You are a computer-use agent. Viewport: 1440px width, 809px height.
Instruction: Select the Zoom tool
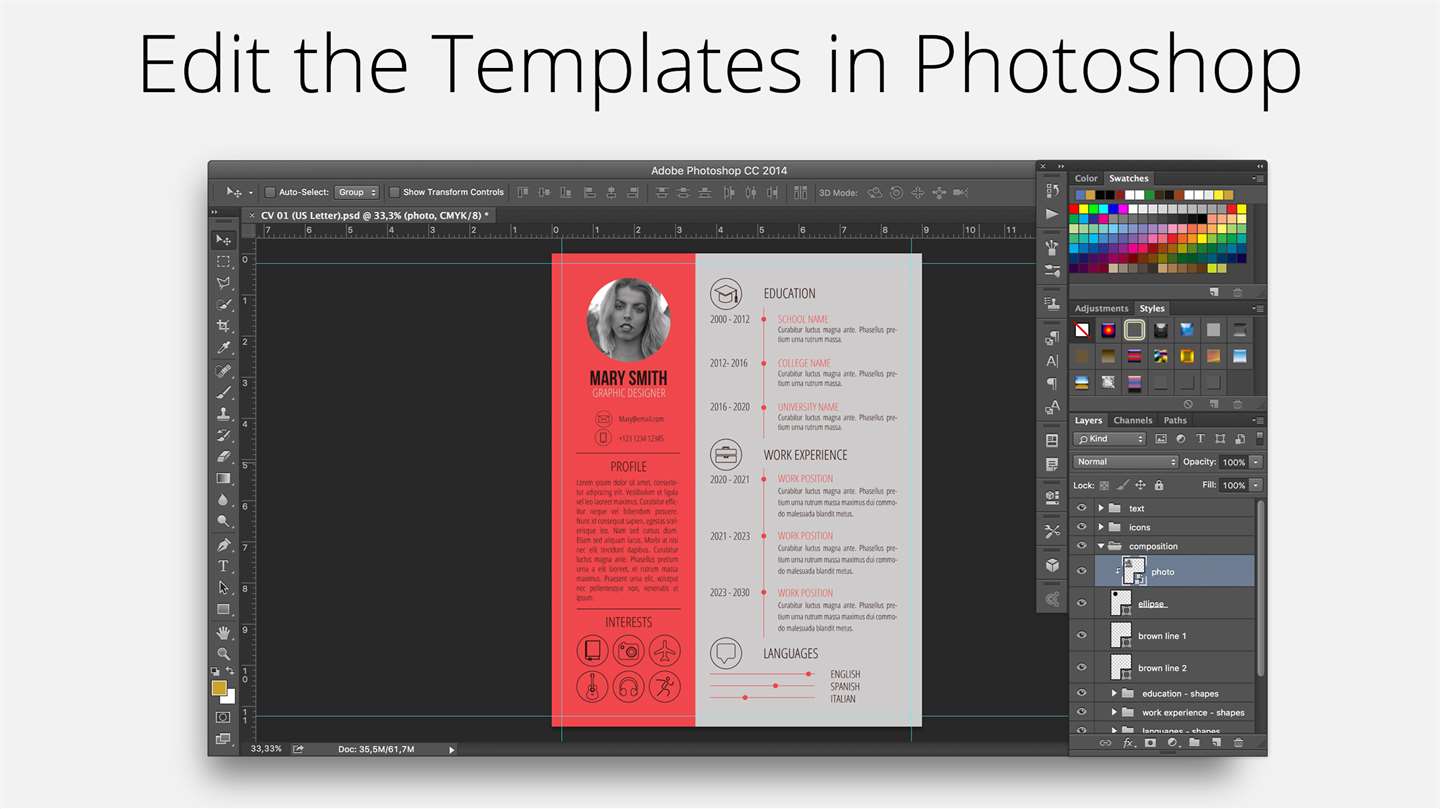pyautogui.click(x=223, y=654)
